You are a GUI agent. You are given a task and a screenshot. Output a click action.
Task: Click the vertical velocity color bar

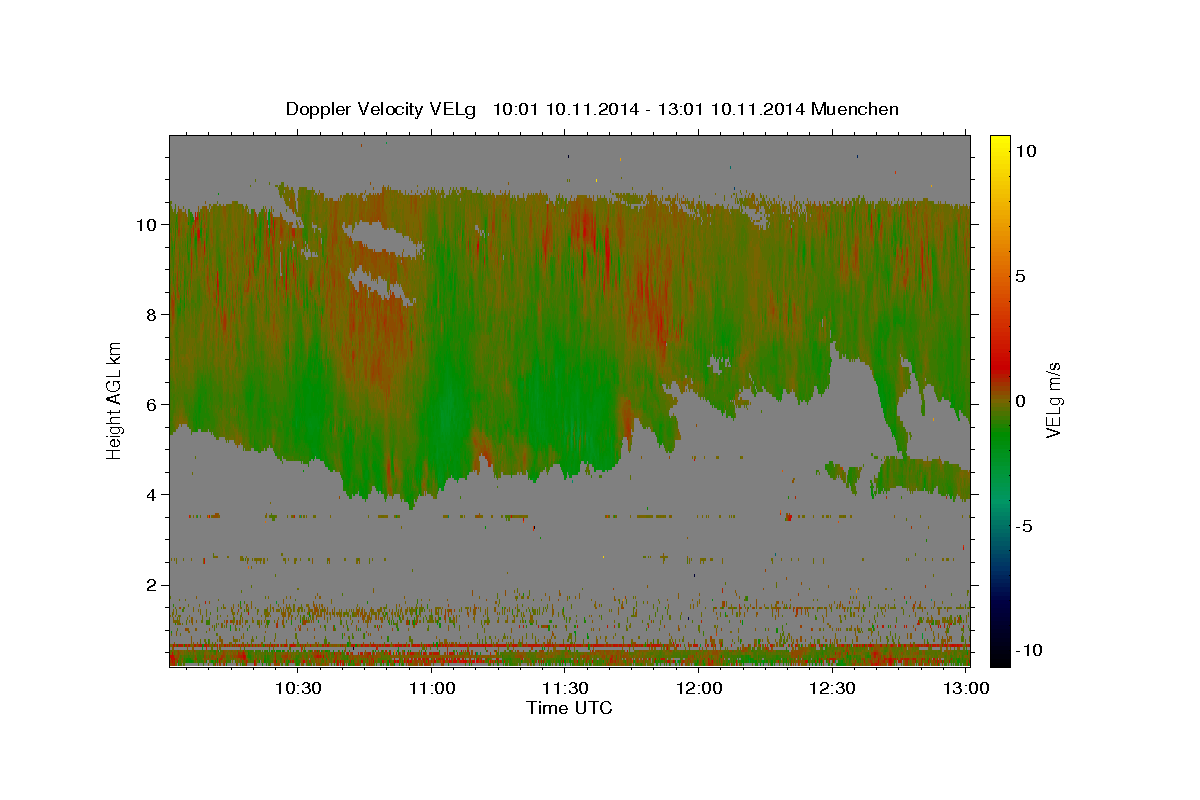coord(999,400)
